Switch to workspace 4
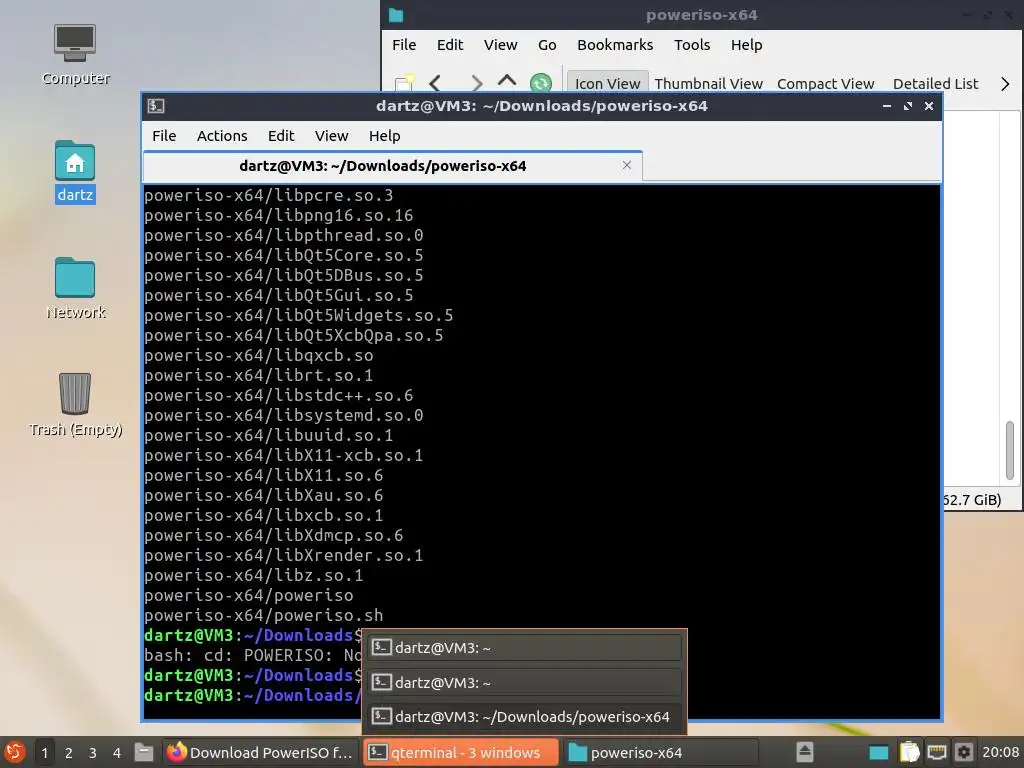Viewport: 1024px width, 768px height. pyautogui.click(x=116, y=752)
